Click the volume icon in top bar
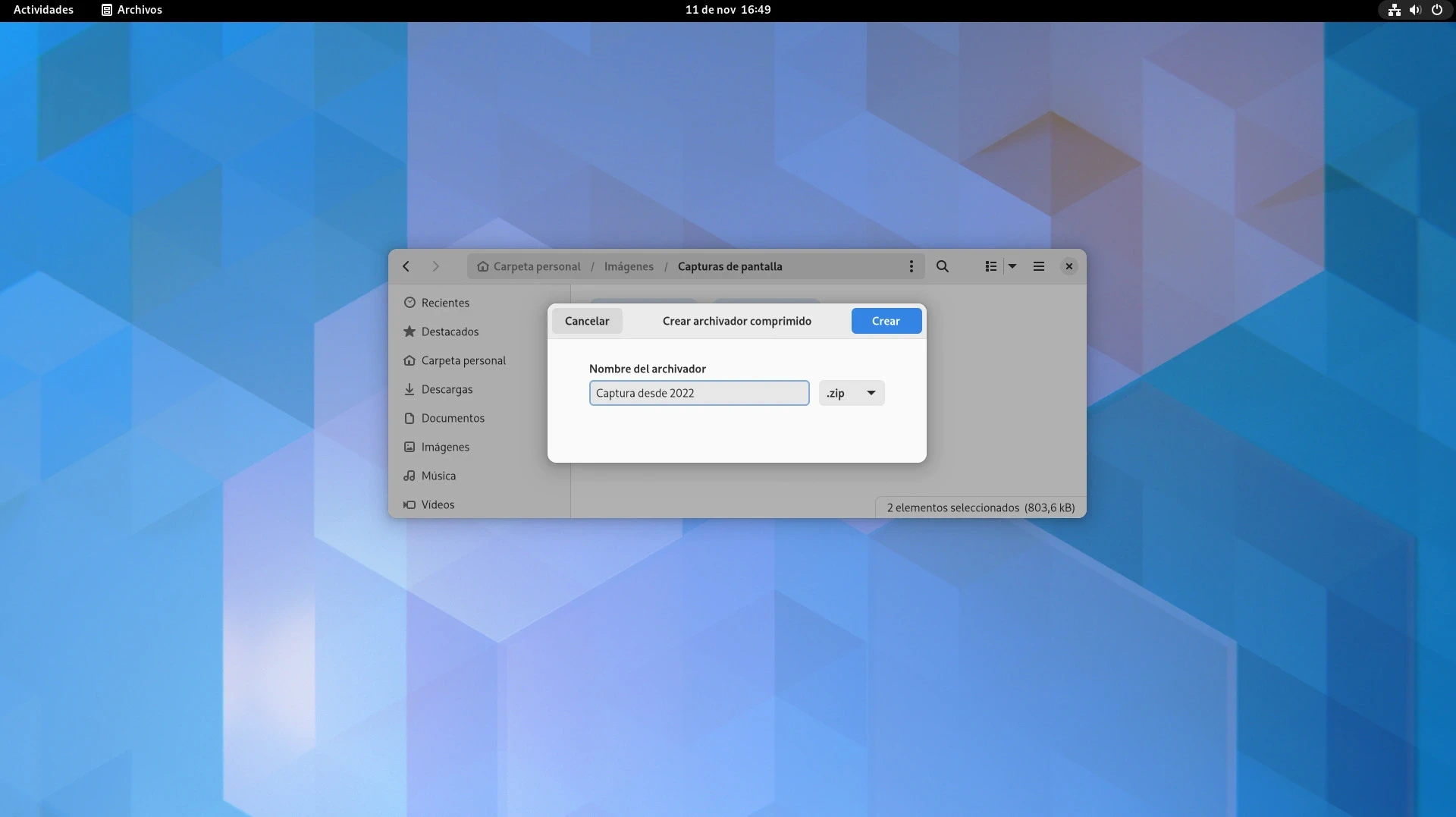The width and height of the screenshot is (1456, 817). 1414,10
